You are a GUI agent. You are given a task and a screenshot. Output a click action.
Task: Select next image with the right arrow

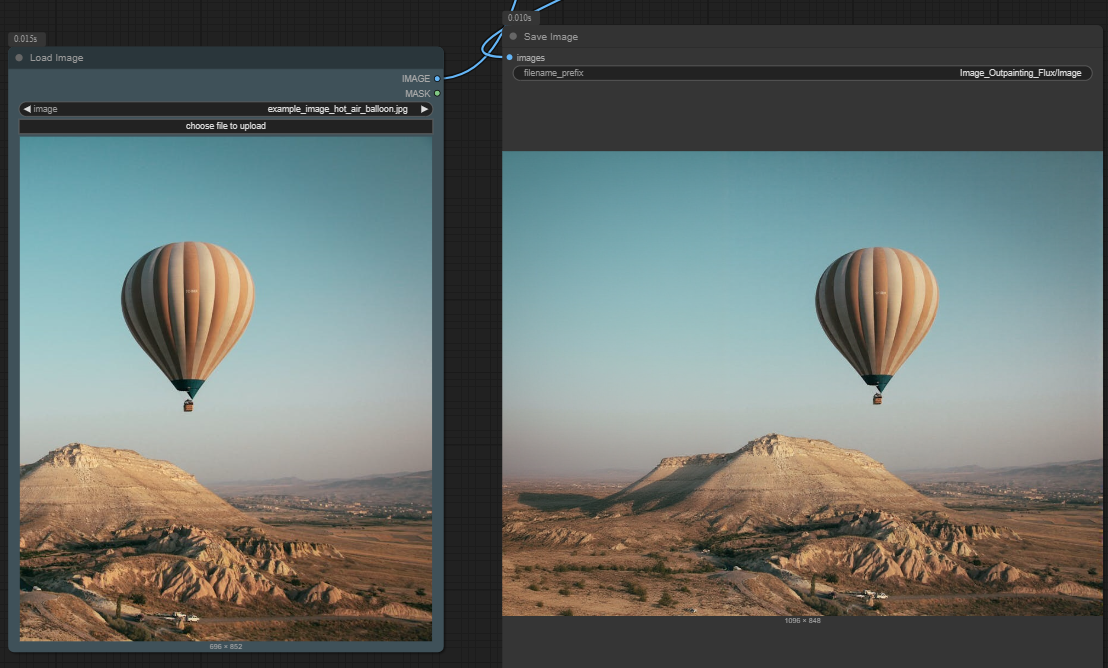point(425,109)
